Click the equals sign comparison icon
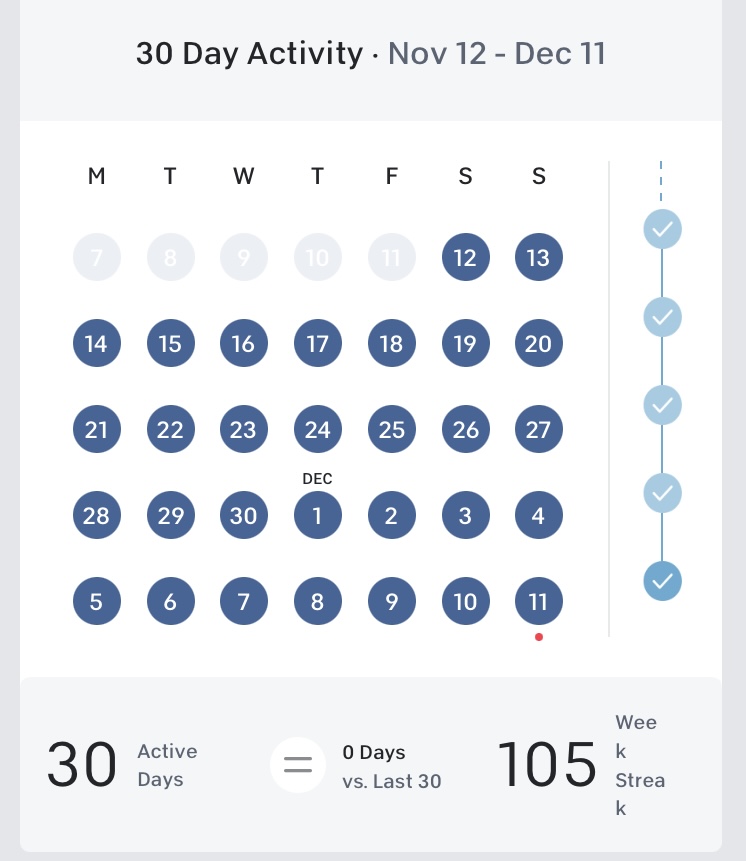 [x=298, y=766]
